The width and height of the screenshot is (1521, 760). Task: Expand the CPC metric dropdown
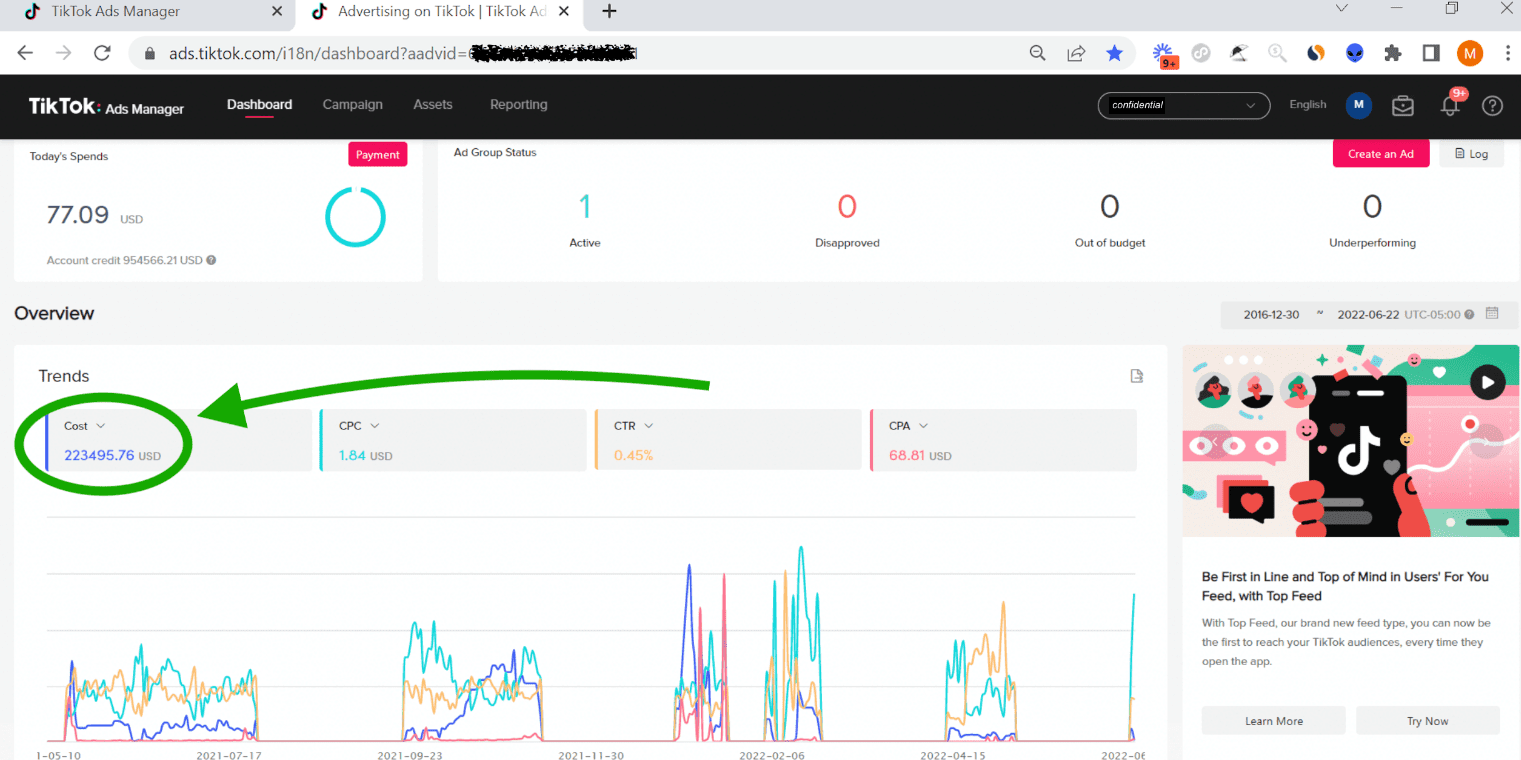[x=374, y=426]
